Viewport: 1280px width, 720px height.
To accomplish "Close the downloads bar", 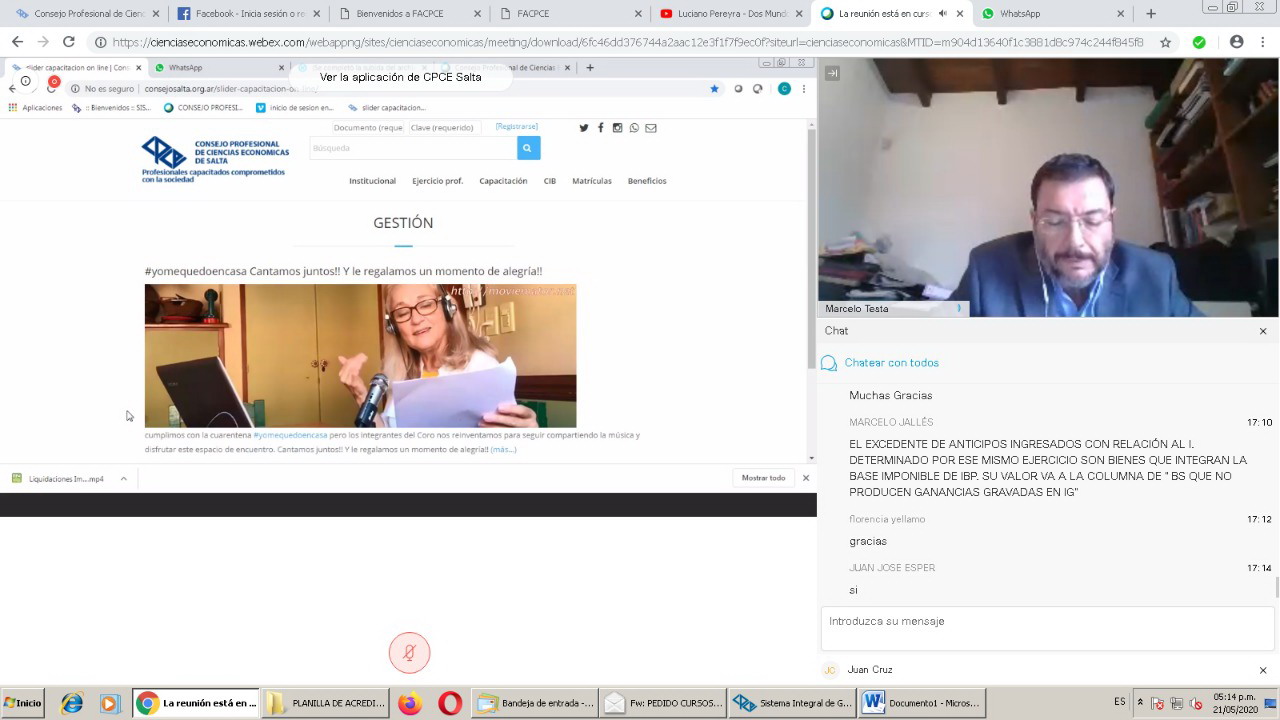I will tap(806, 478).
